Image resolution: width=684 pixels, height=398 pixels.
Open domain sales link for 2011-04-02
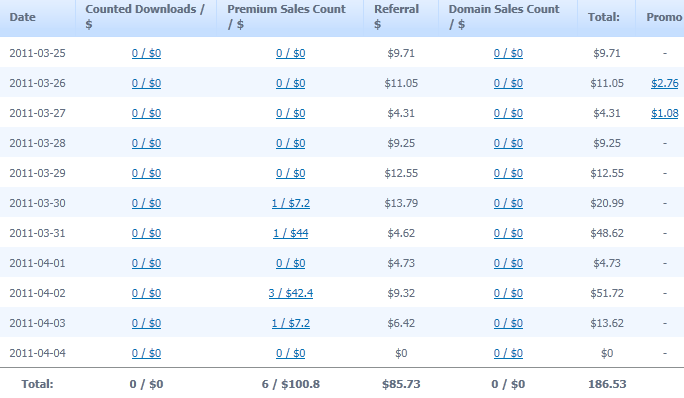click(508, 293)
